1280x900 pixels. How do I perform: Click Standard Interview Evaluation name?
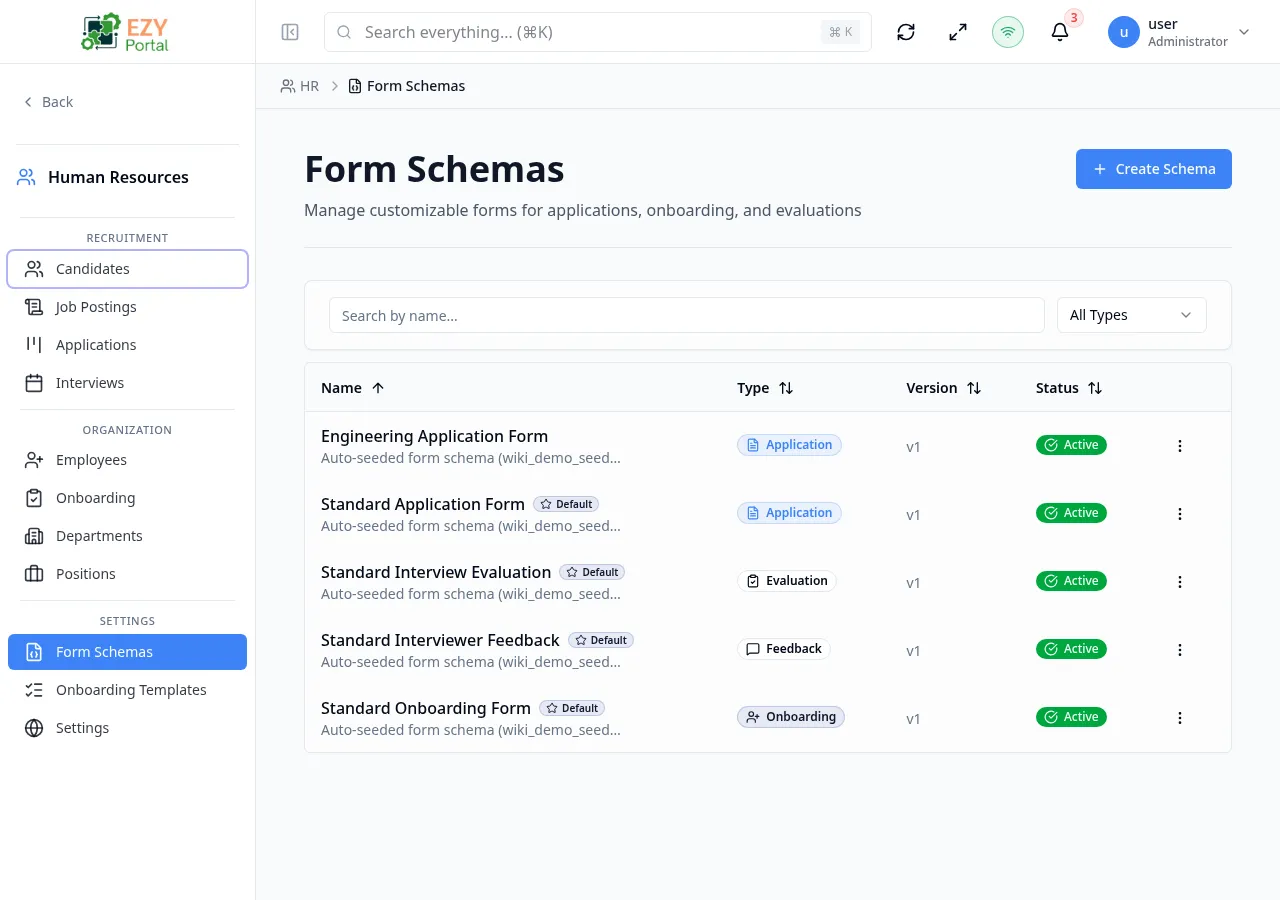436,572
